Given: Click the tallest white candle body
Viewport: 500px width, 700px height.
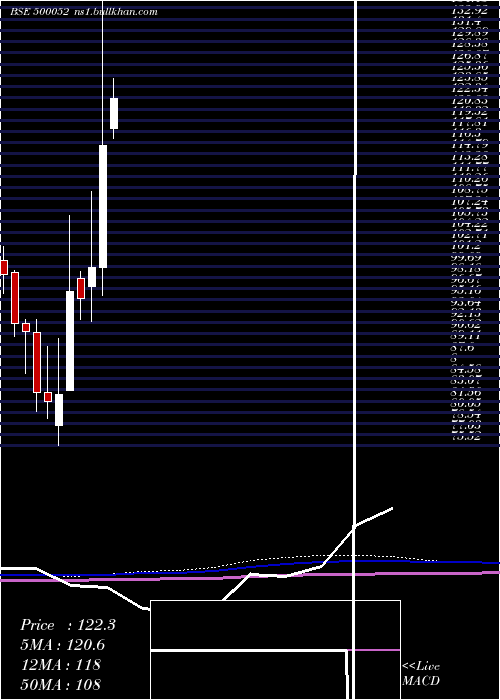Looking at the screenshot, I should click(103, 206).
